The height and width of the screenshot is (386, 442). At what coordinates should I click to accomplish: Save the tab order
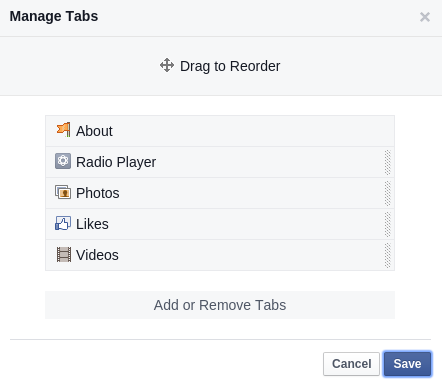point(407,364)
